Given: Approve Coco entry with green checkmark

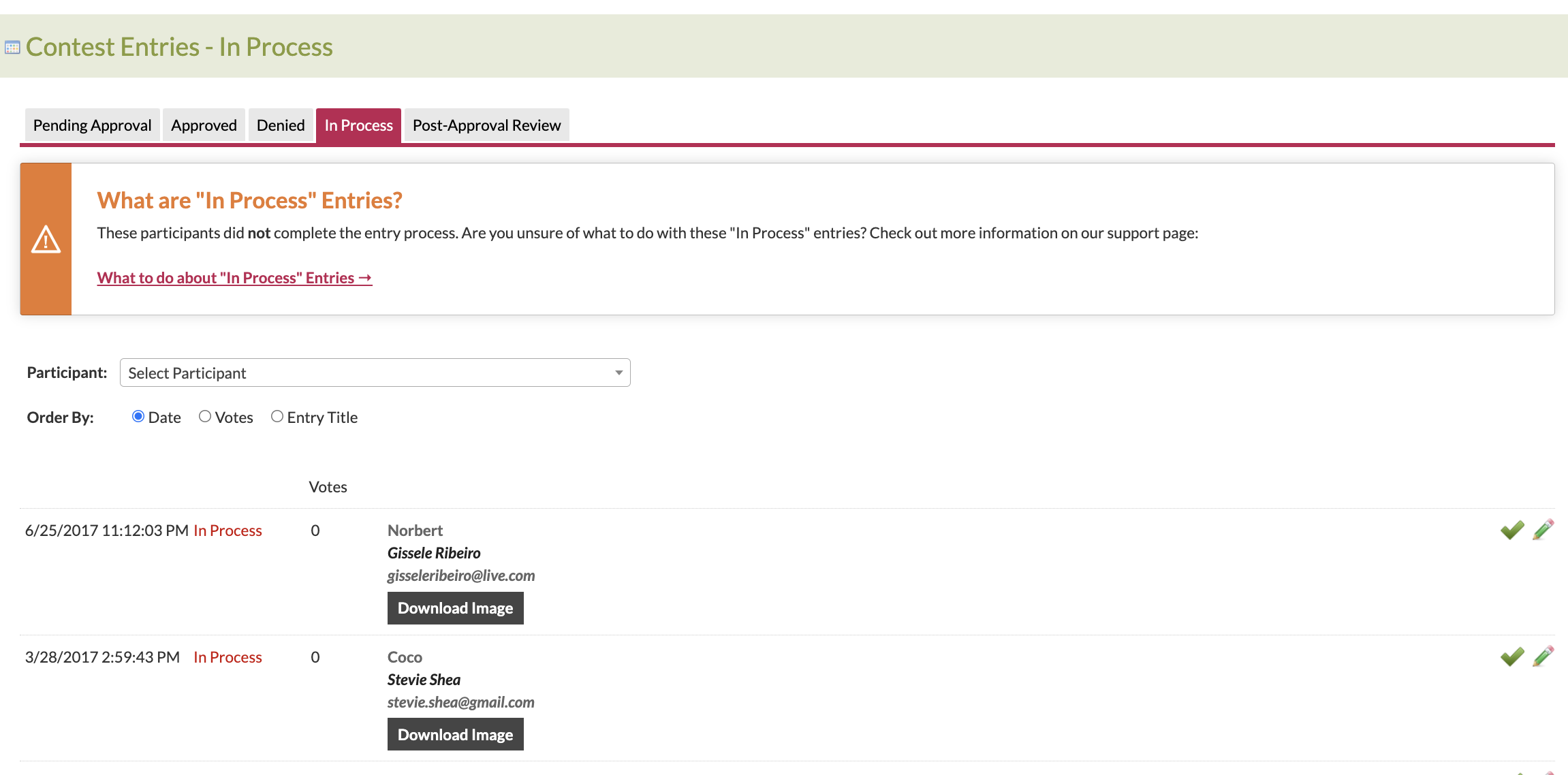Looking at the screenshot, I should click(x=1512, y=657).
